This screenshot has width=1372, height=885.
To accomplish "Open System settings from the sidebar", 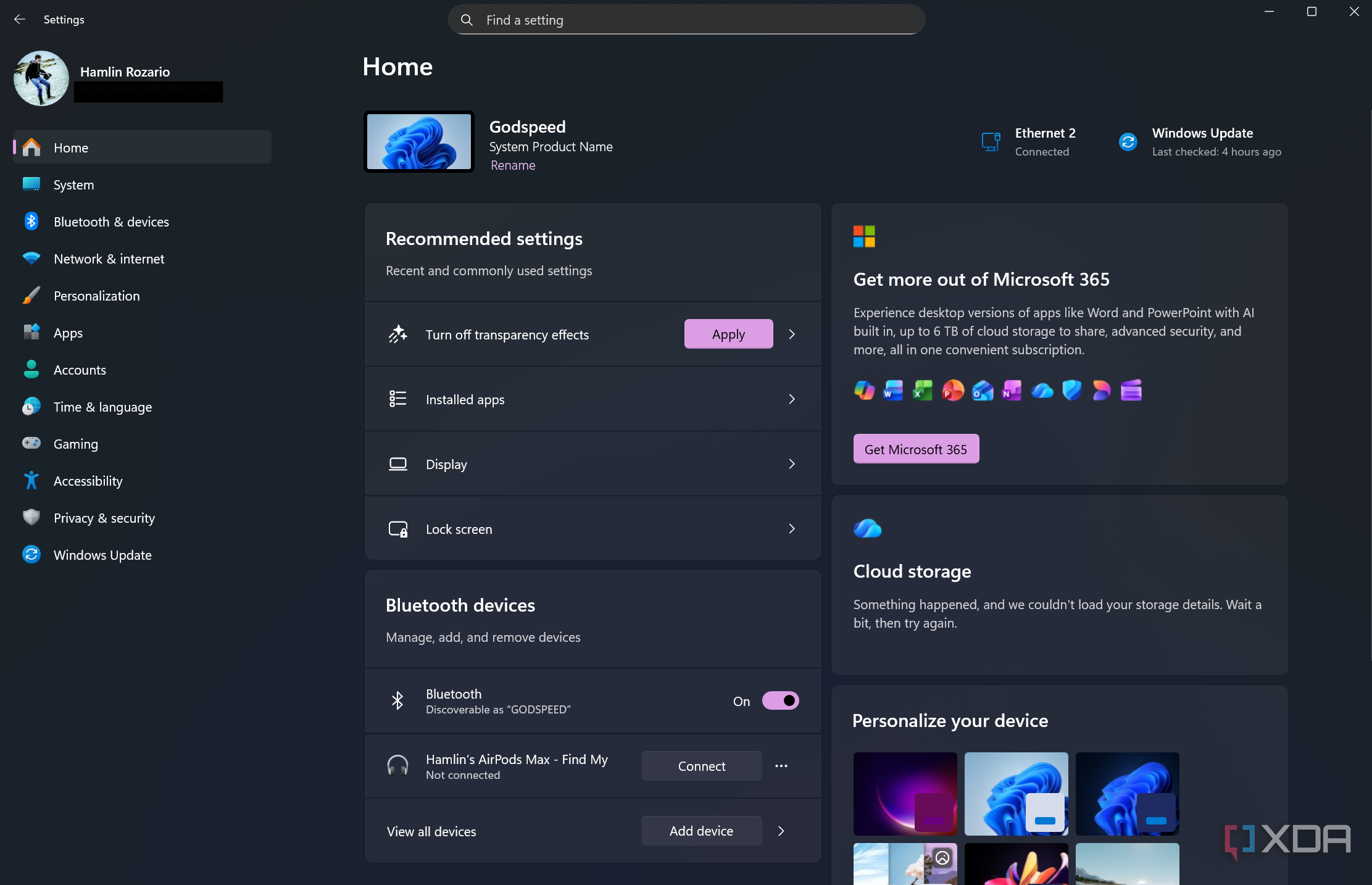I will (142, 185).
